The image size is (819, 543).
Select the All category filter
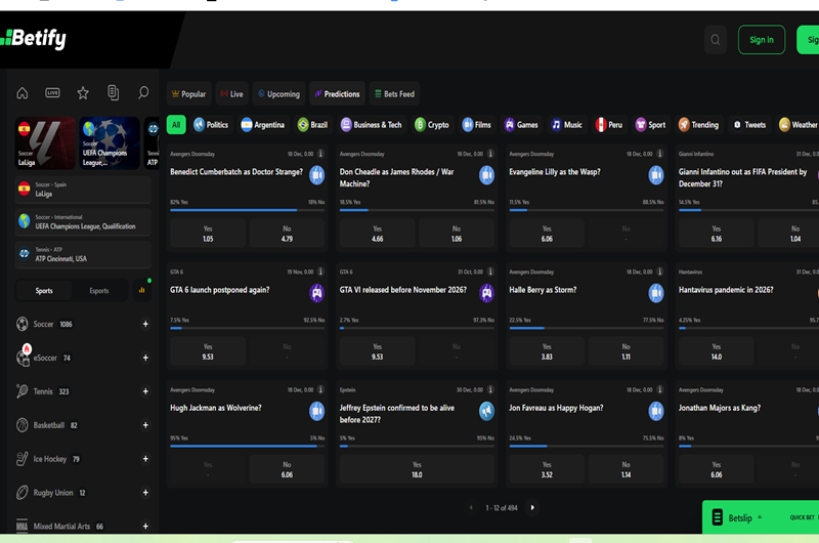176,125
